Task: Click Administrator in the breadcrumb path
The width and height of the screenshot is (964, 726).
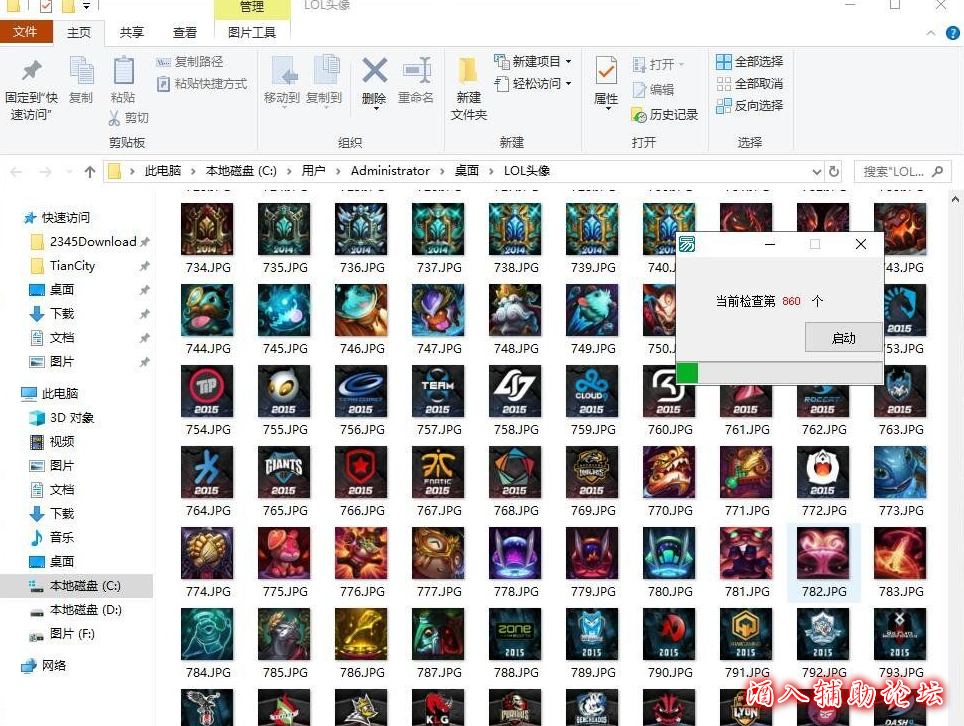Action: click(x=390, y=171)
